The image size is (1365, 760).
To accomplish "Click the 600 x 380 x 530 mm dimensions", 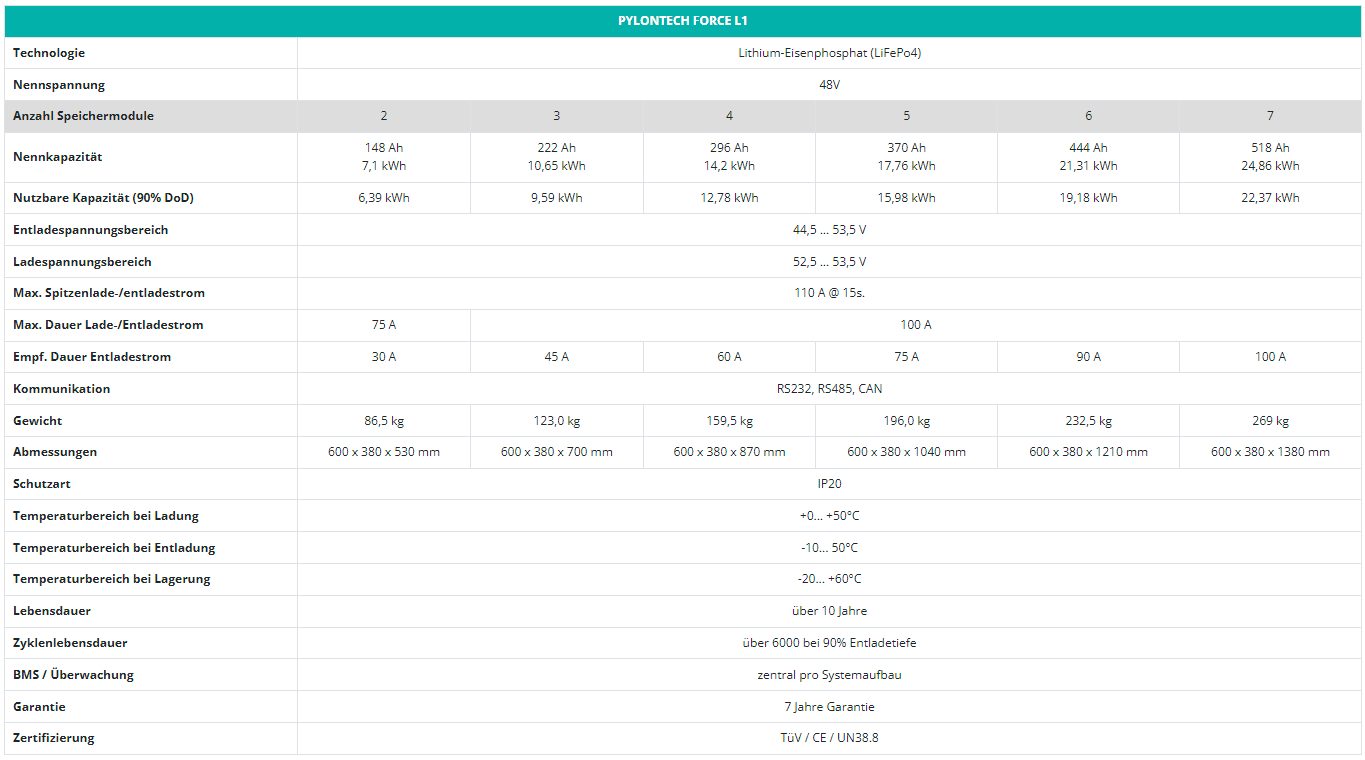I will (x=384, y=452).
